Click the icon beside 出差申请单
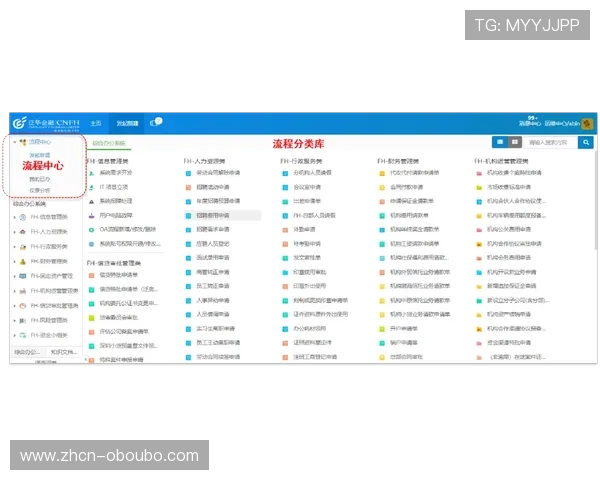This screenshot has height=480, width=600. (285, 202)
